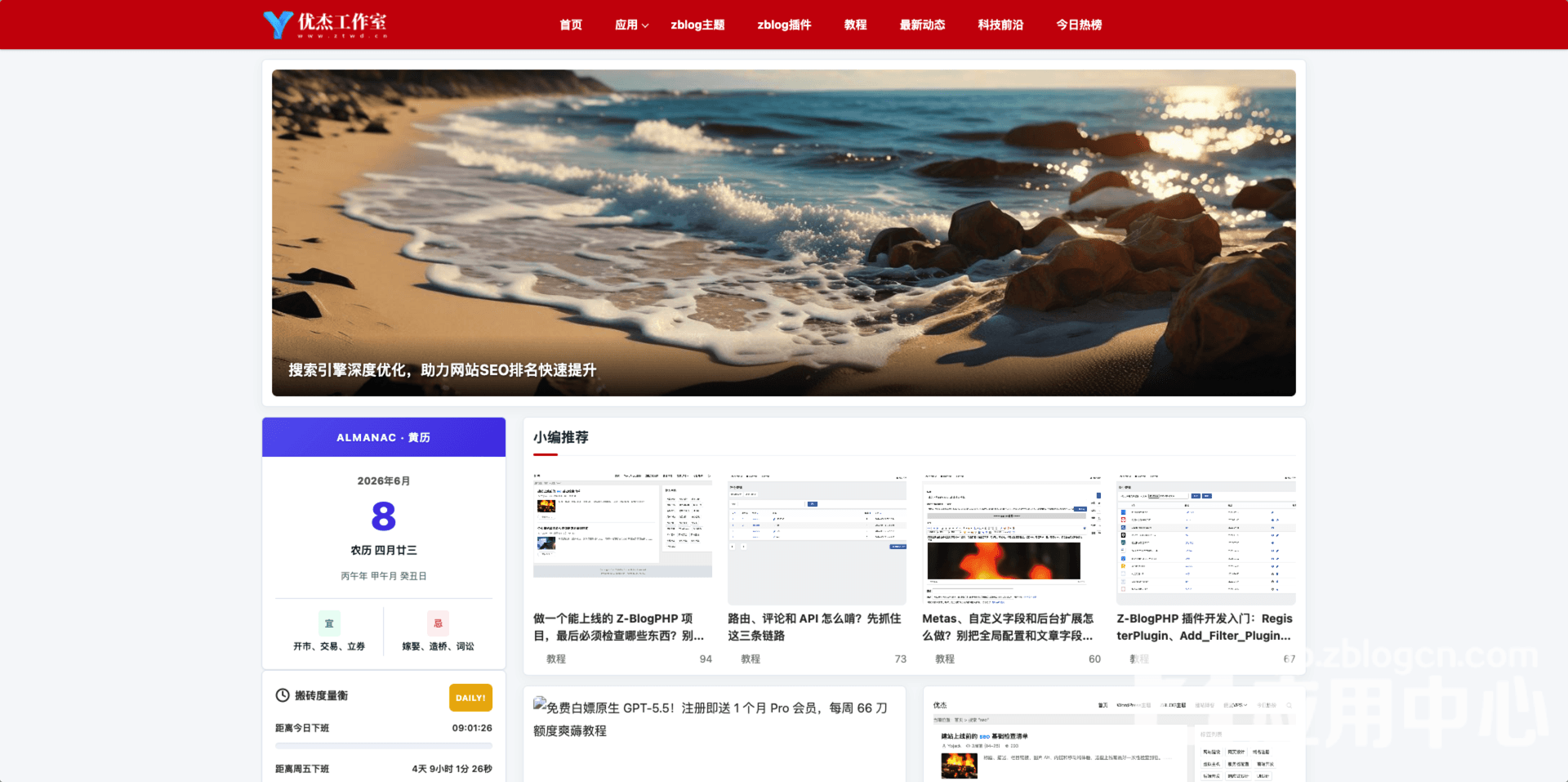Select 教程 in the navigation bar
Viewport: 1568px width, 782px height.
click(855, 25)
